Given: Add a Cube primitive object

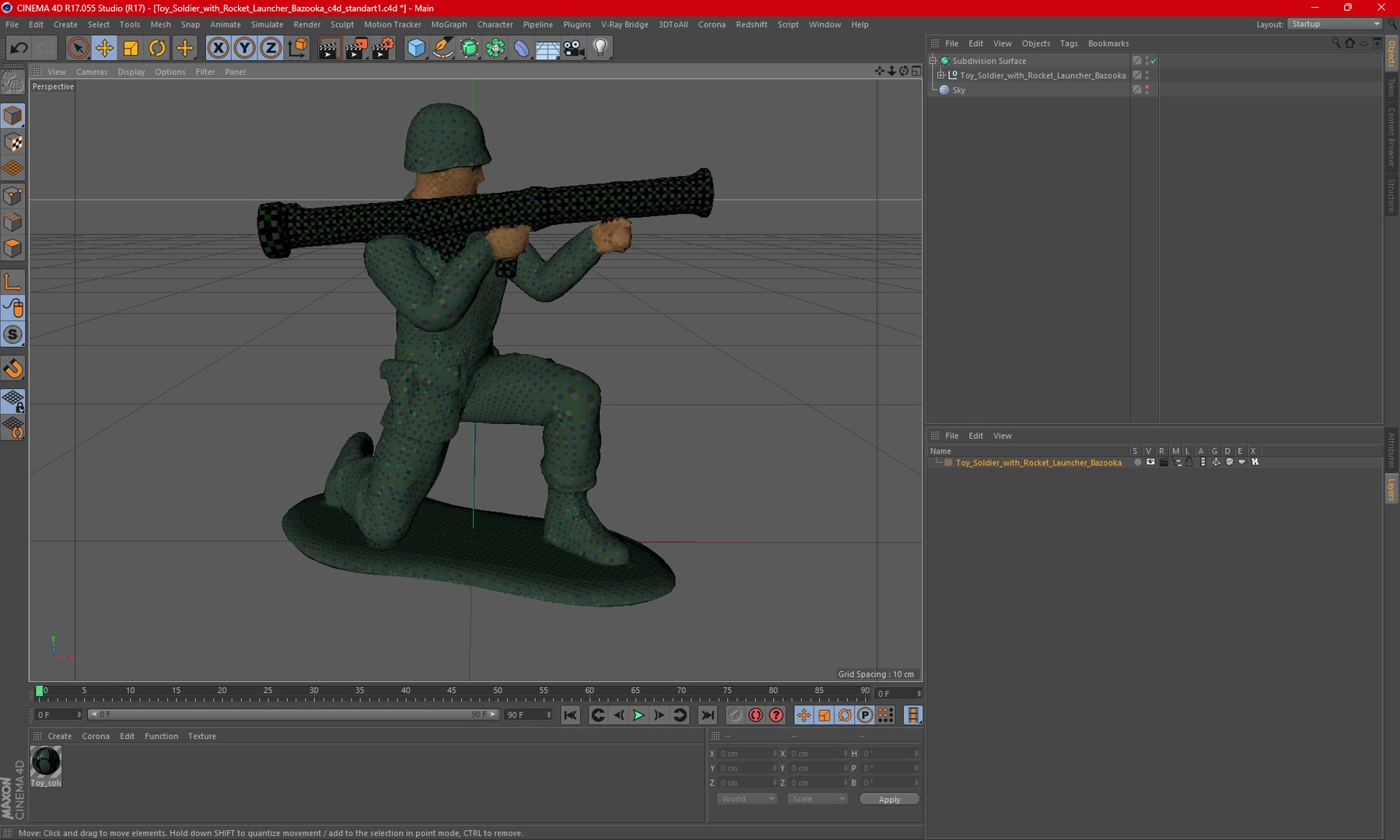Looking at the screenshot, I should pyautogui.click(x=416, y=48).
